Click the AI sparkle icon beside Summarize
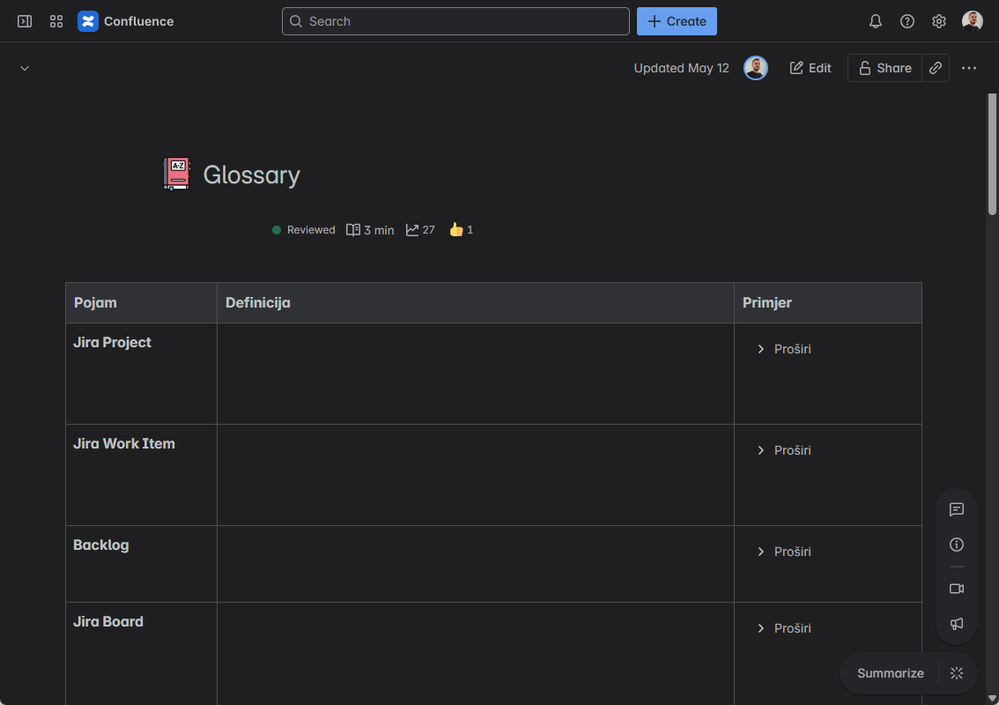 click(x=956, y=673)
